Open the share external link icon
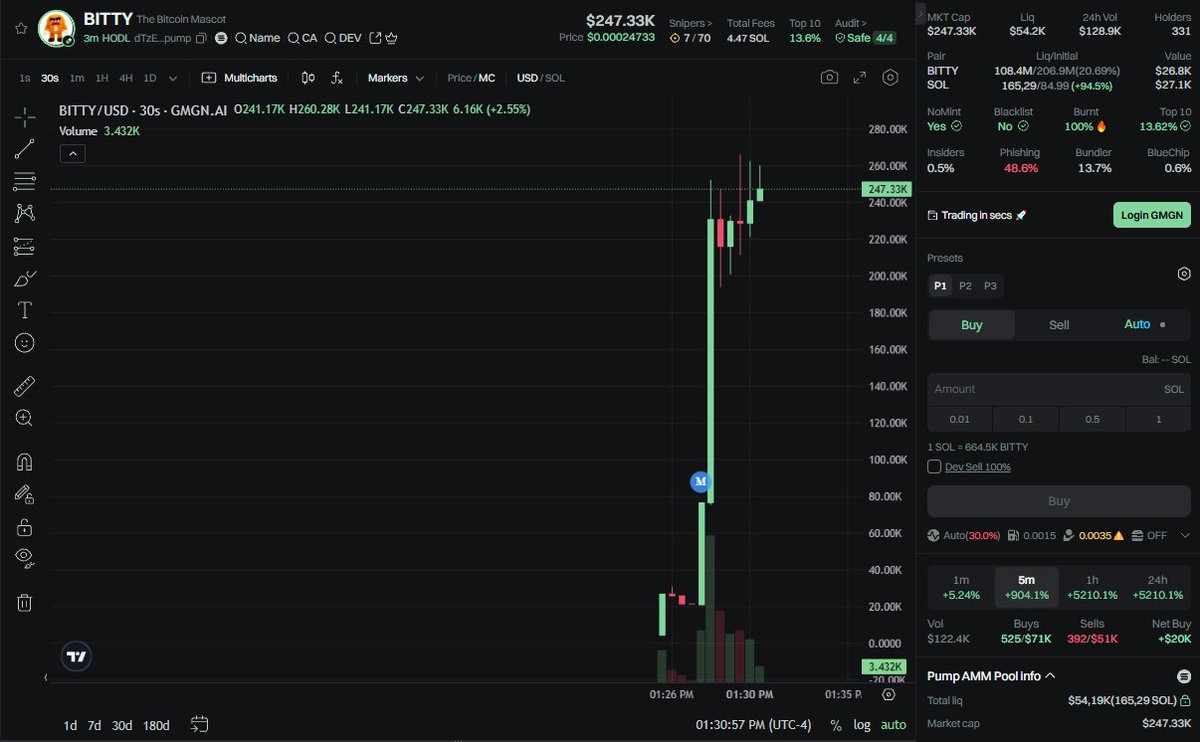Screen dimensions: 1200x742 (x=375, y=38)
